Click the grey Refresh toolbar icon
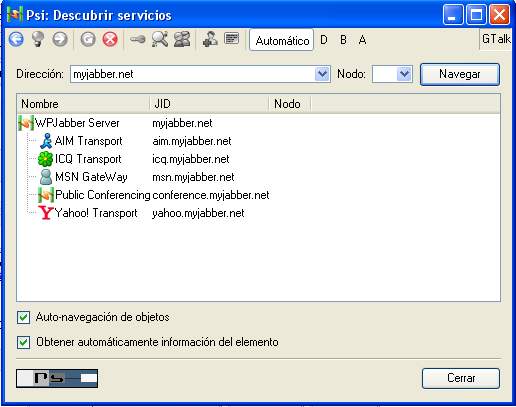 (88, 39)
